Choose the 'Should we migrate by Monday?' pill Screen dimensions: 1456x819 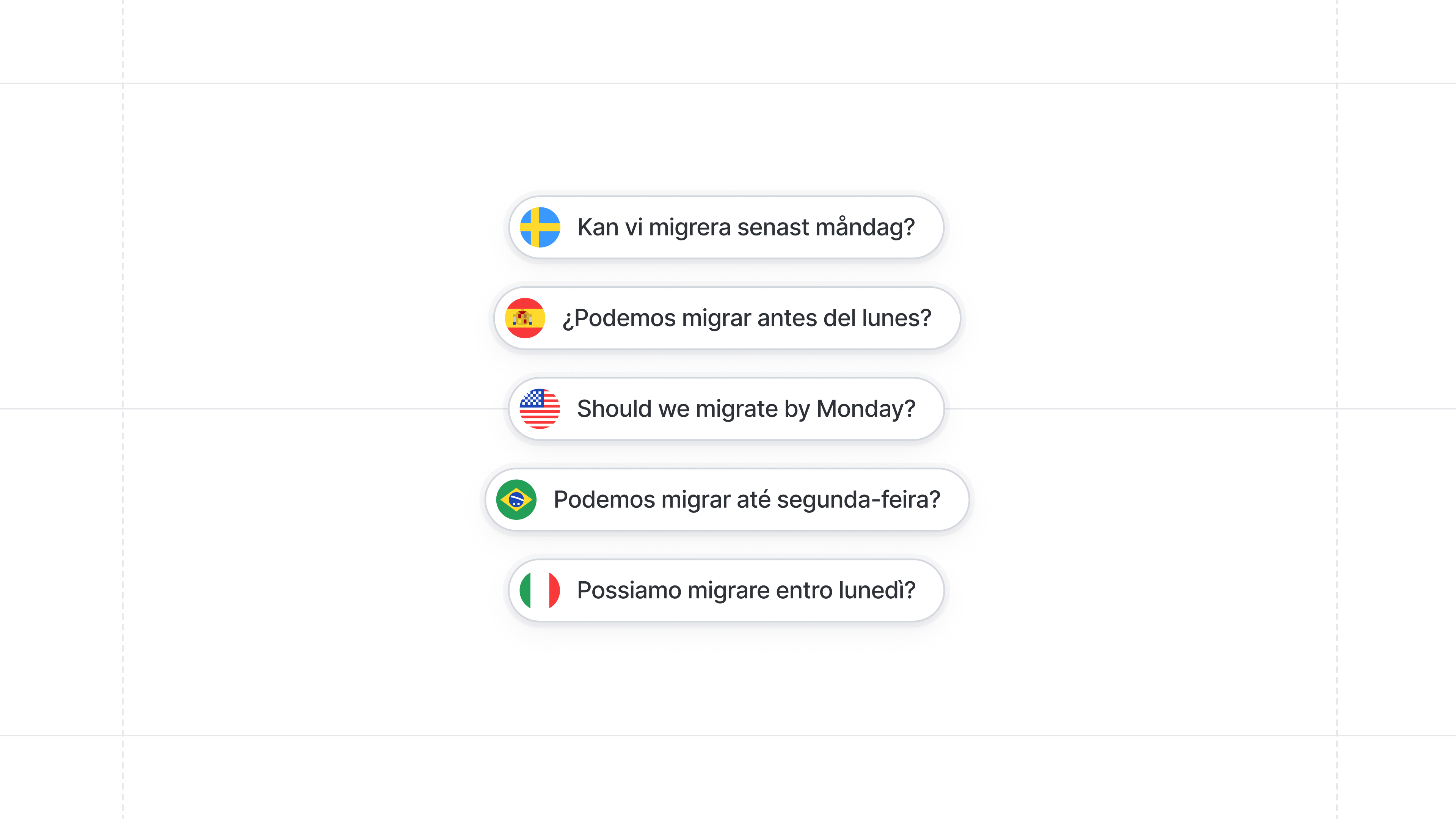726,409
